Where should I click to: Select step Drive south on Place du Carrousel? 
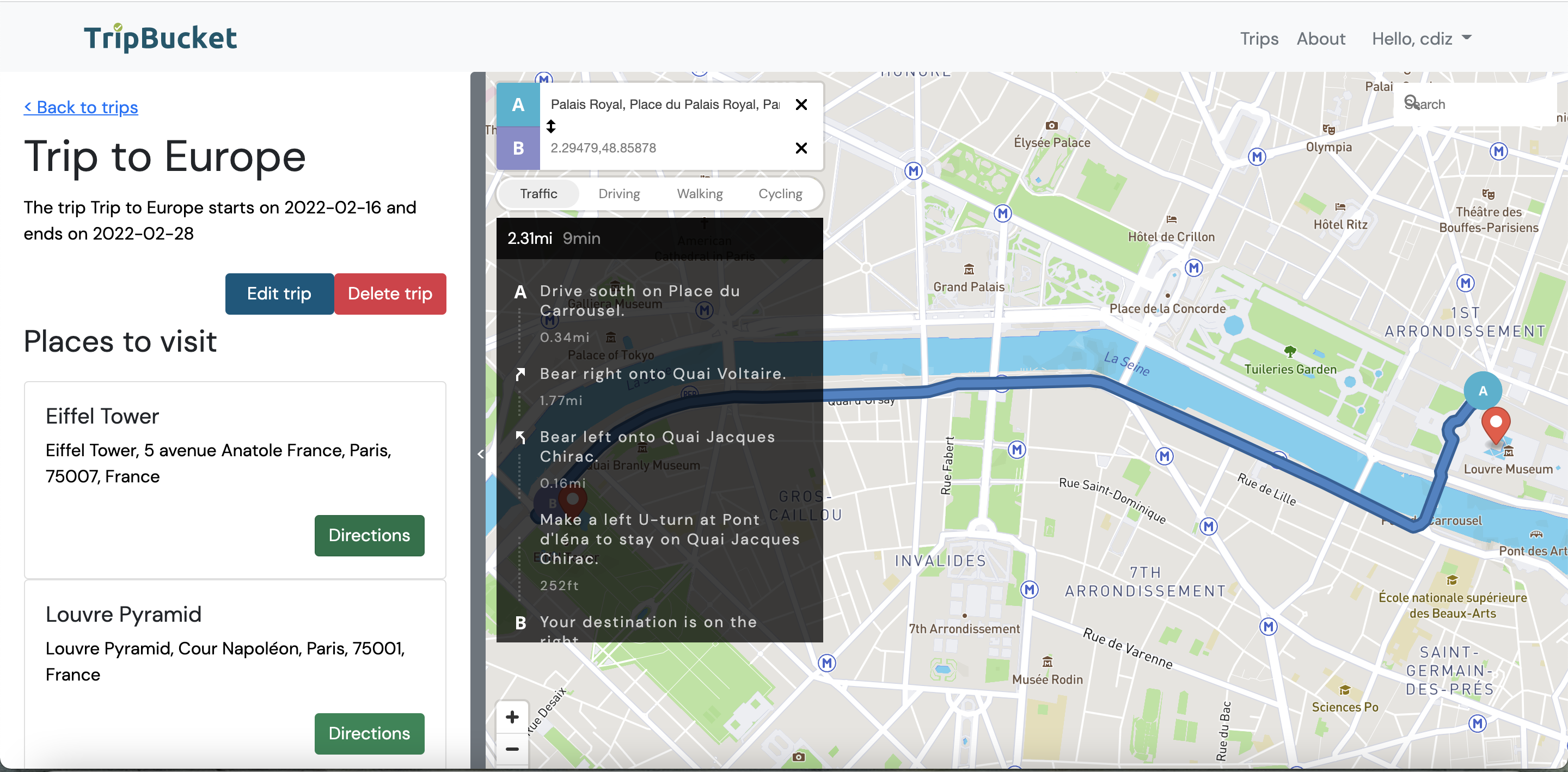pos(659,314)
